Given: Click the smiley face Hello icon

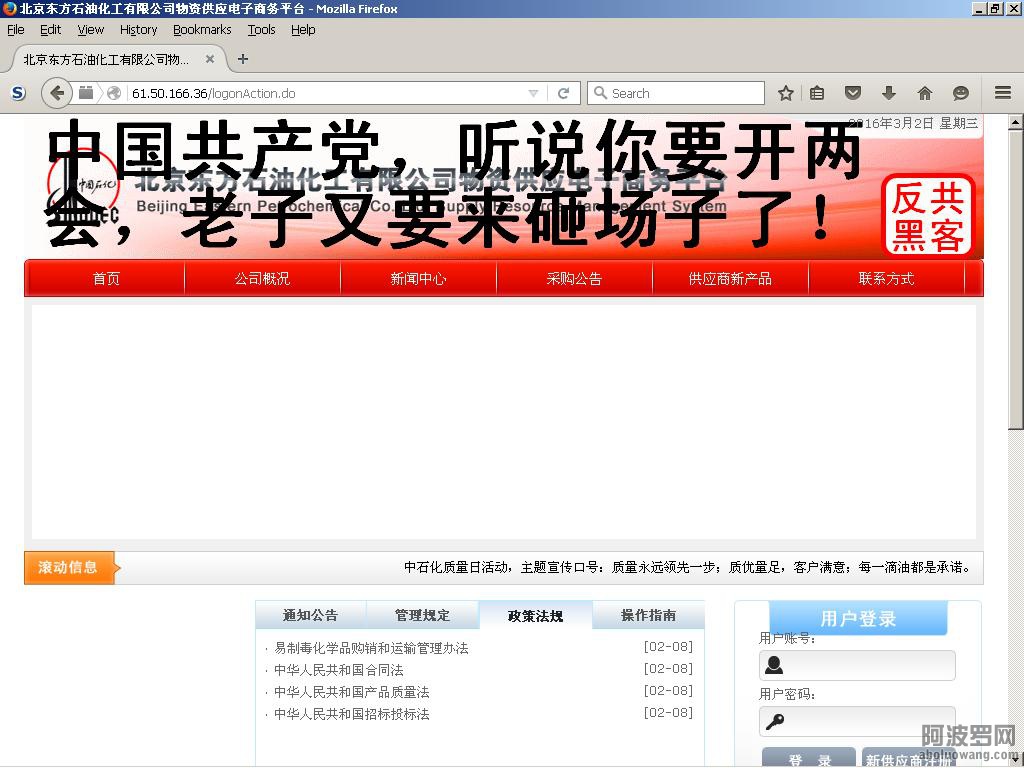Looking at the screenshot, I should coord(961,93).
